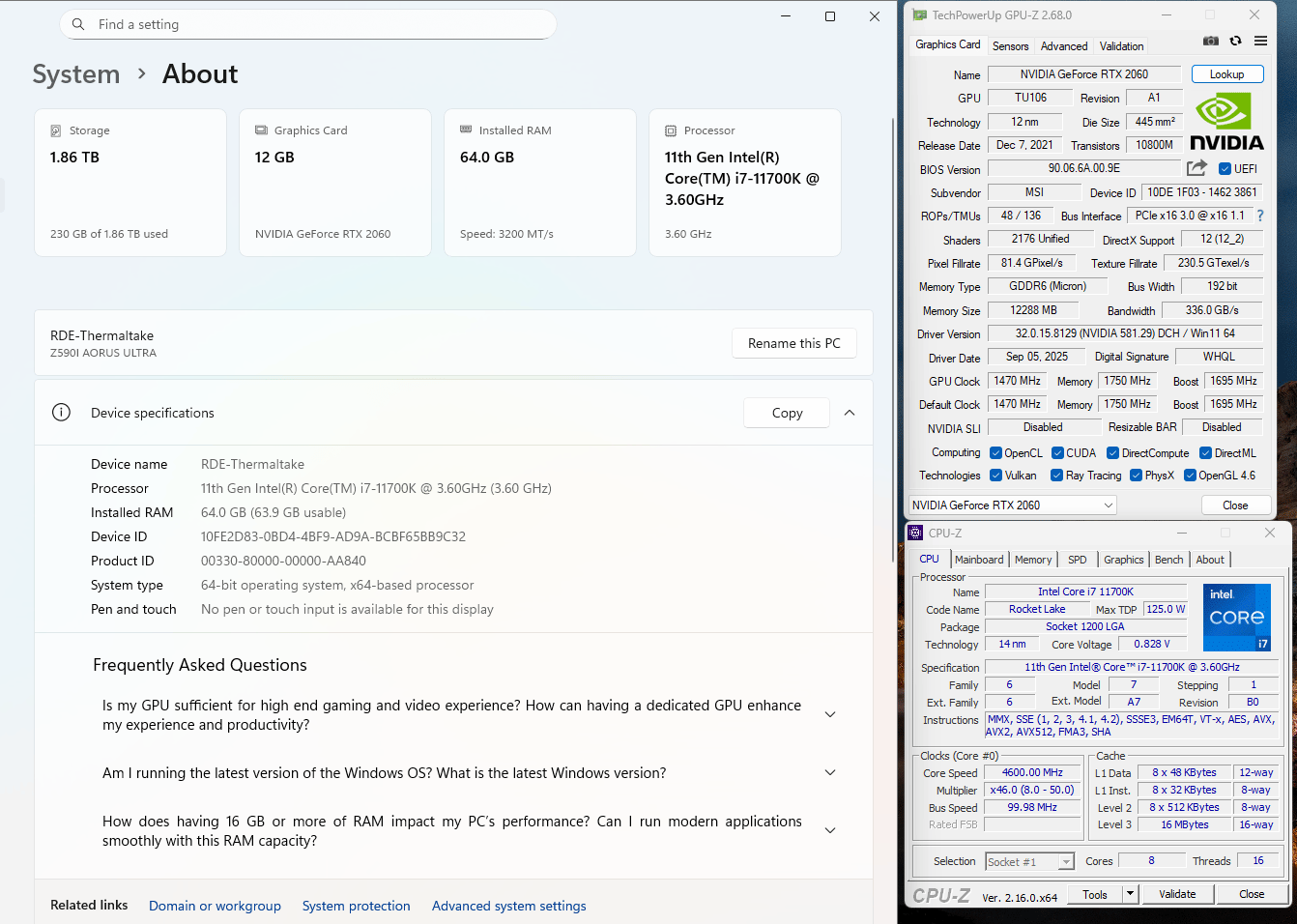The image size is (1297, 924).
Task: Click the Intel Core i7 logo in CPU-Z
Action: pos(1237,617)
